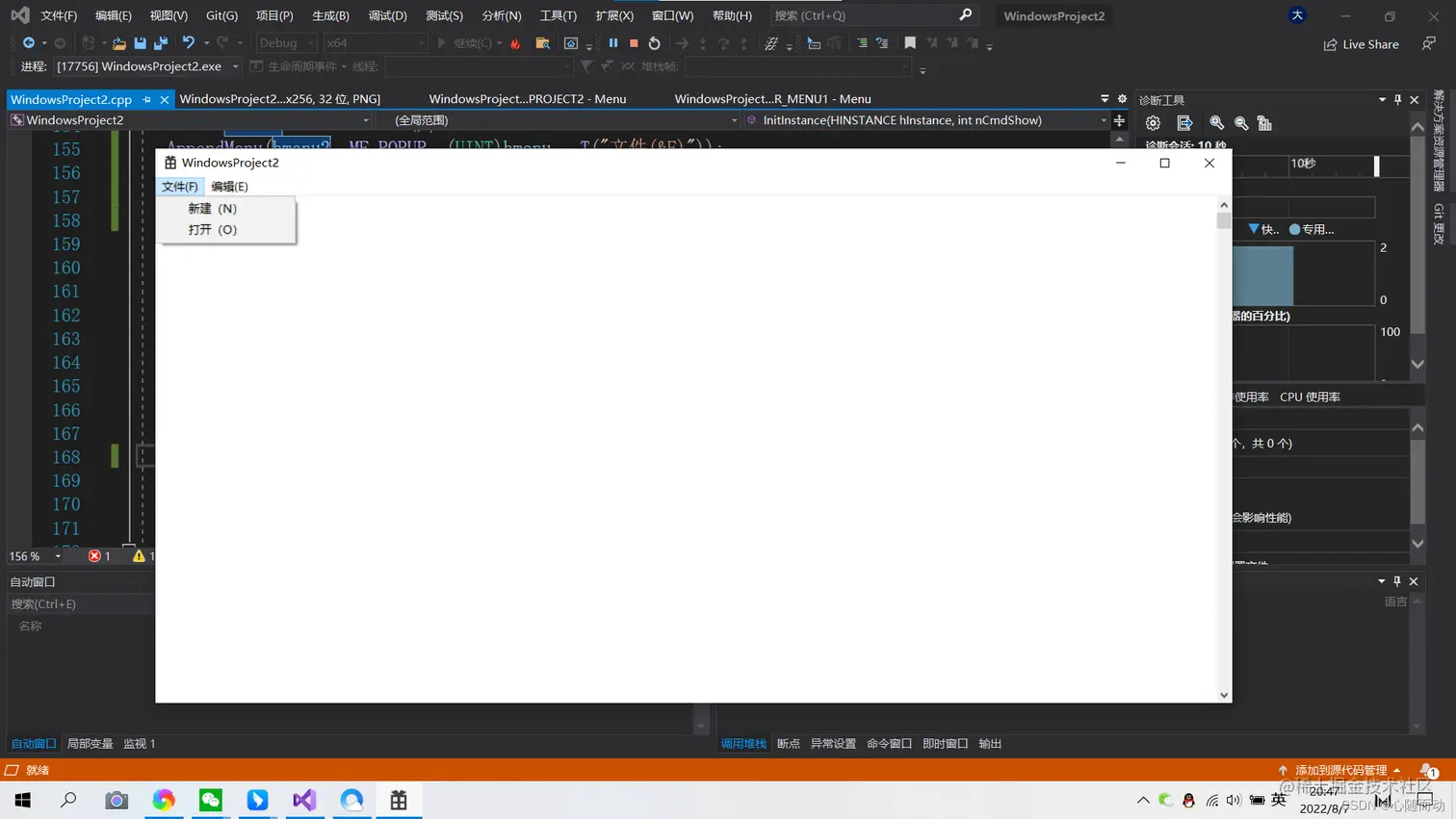Open diagnostic tools settings gear
This screenshot has width=1456, height=819.
(x=1153, y=123)
